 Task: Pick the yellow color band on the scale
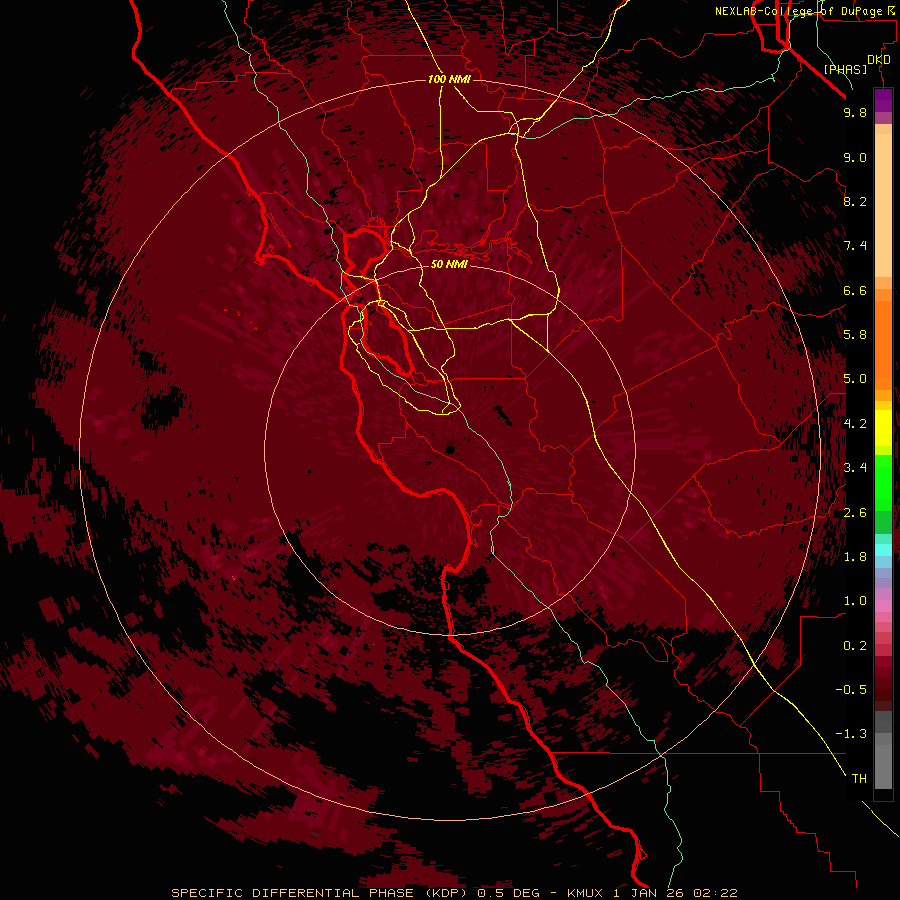click(883, 428)
